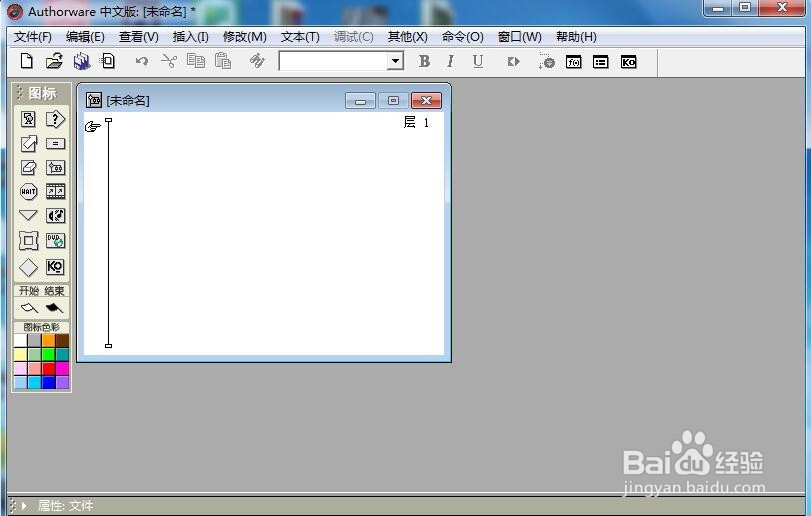Open the Control Panel toolbar icon

click(546, 62)
